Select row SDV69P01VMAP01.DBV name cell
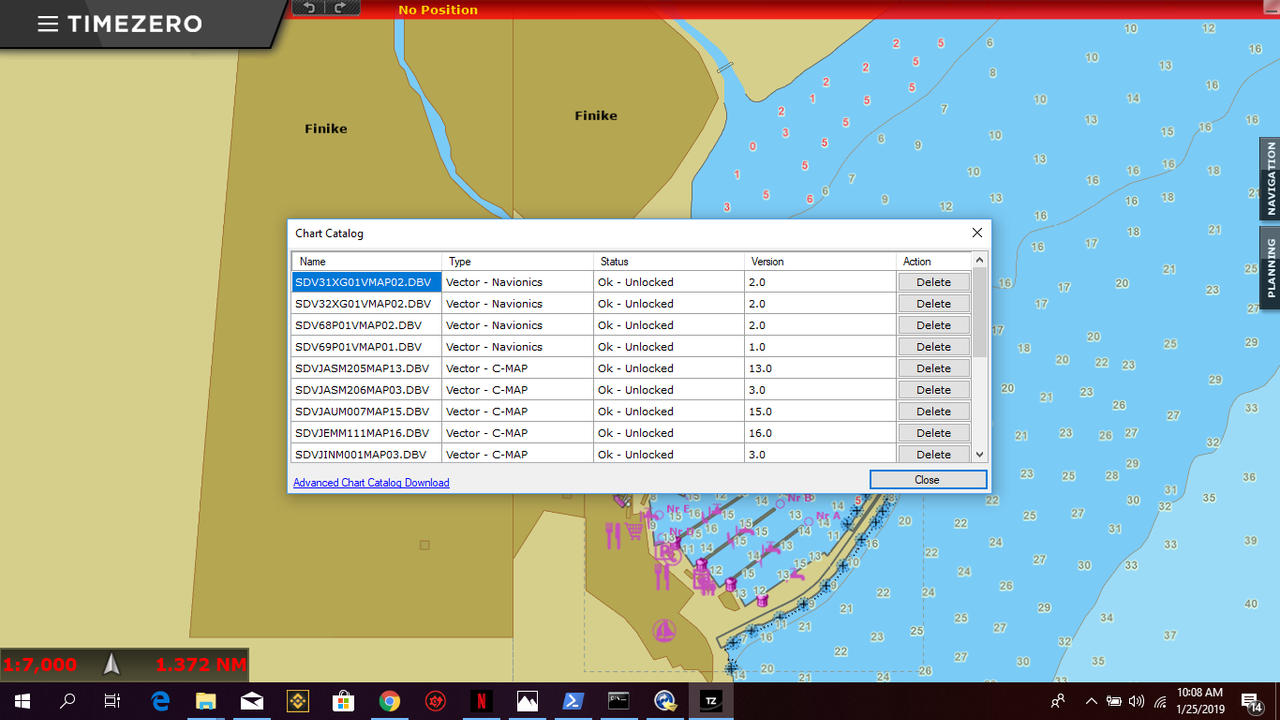This screenshot has height=720, width=1280. click(x=367, y=347)
